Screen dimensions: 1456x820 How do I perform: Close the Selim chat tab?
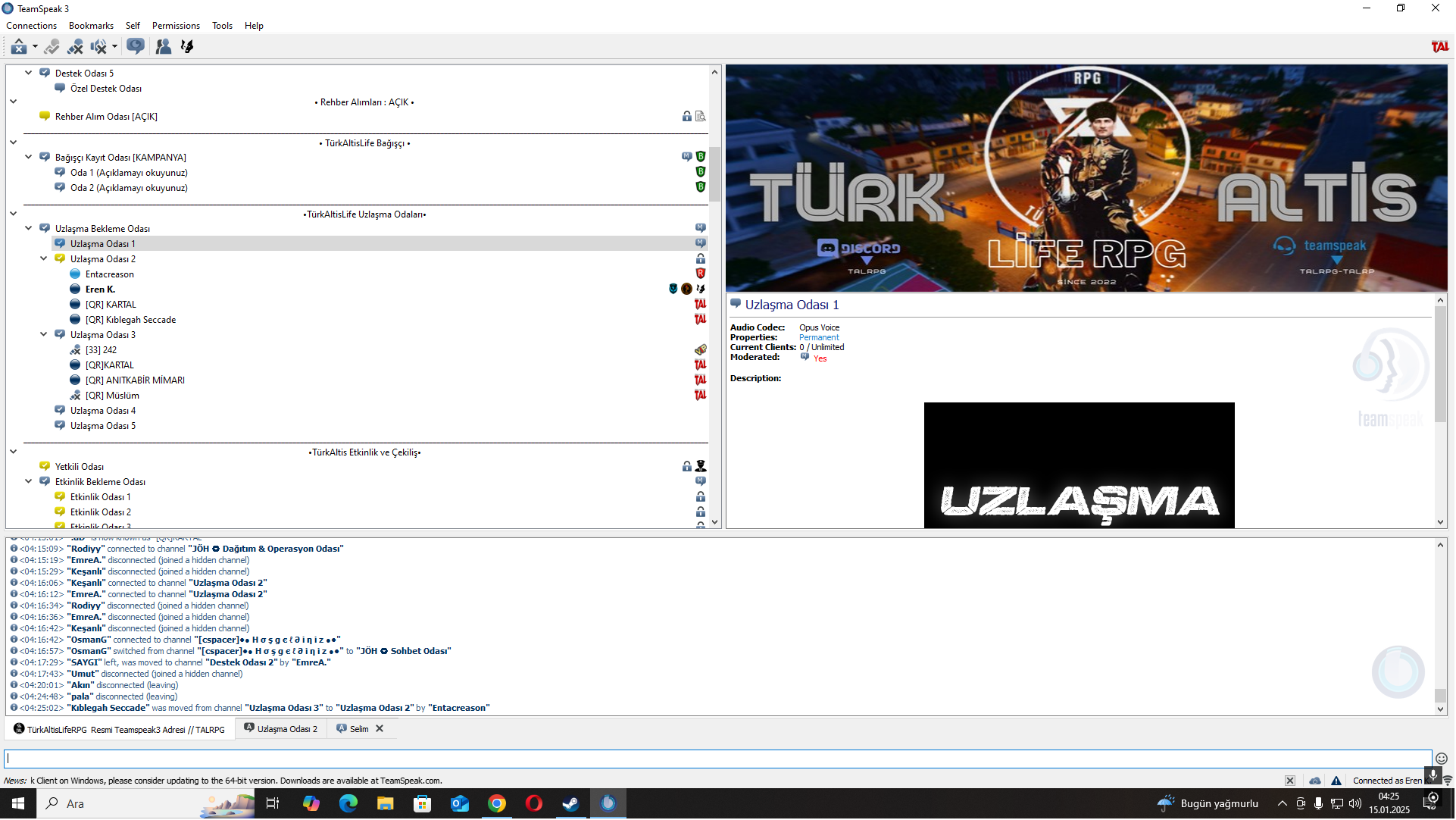click(380, 729)
